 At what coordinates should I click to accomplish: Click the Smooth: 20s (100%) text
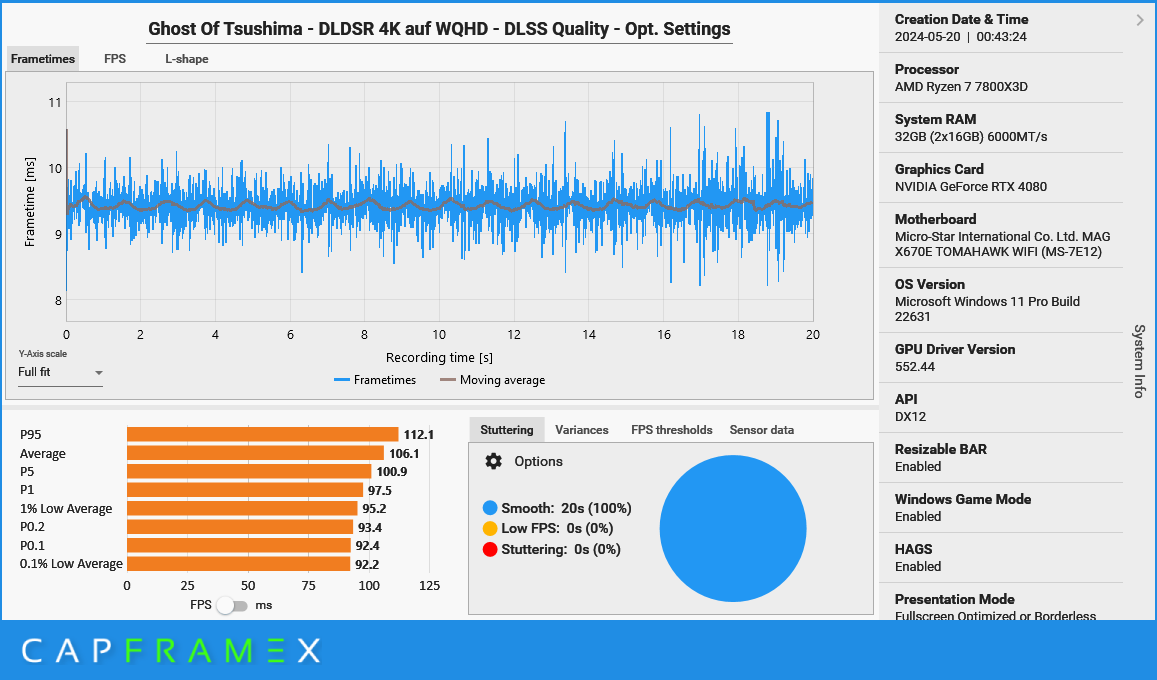pyautogui.click(x=566, y=508)
